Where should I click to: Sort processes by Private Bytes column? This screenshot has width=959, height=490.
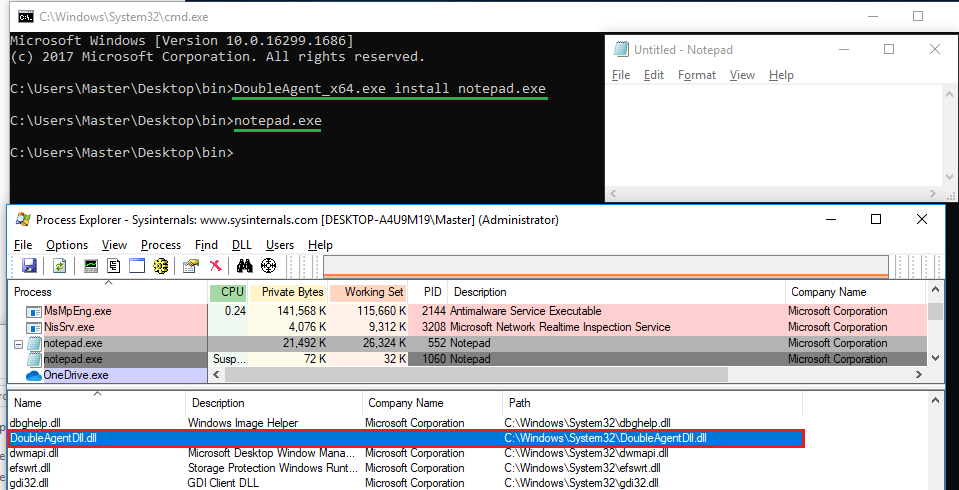click(292, 292)
